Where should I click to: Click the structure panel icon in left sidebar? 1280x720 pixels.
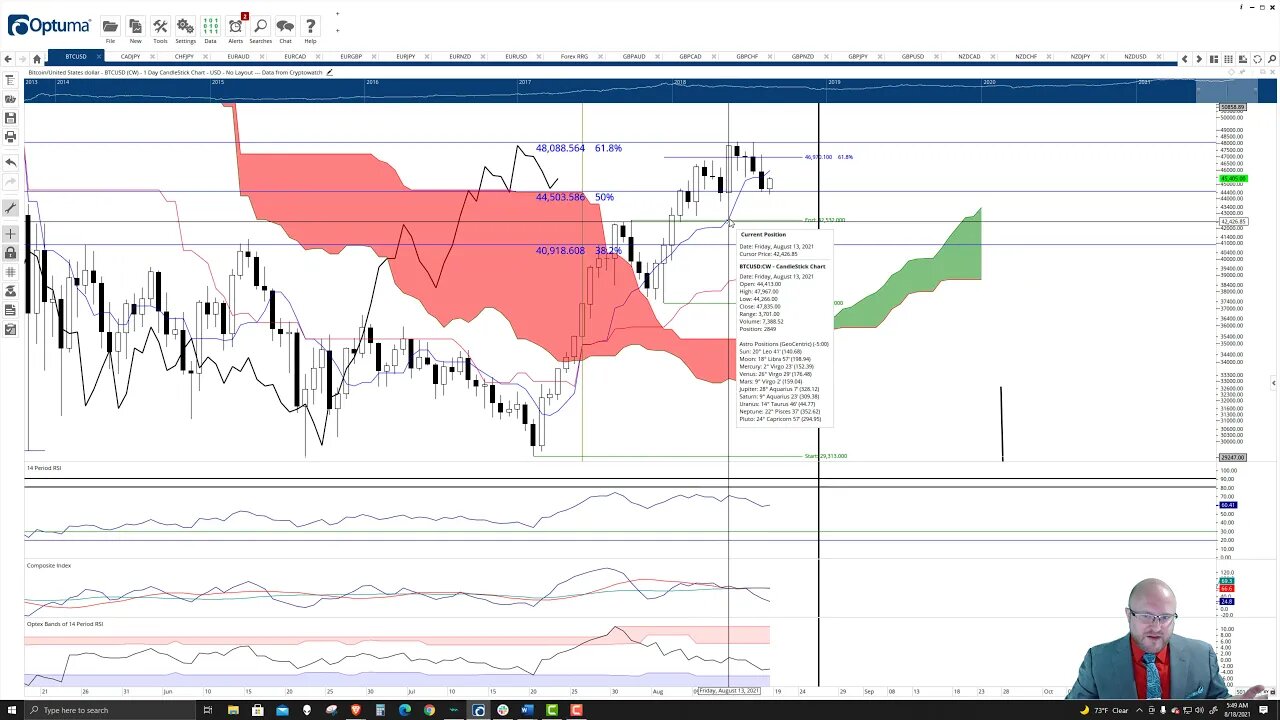click(x=10, y=81)
